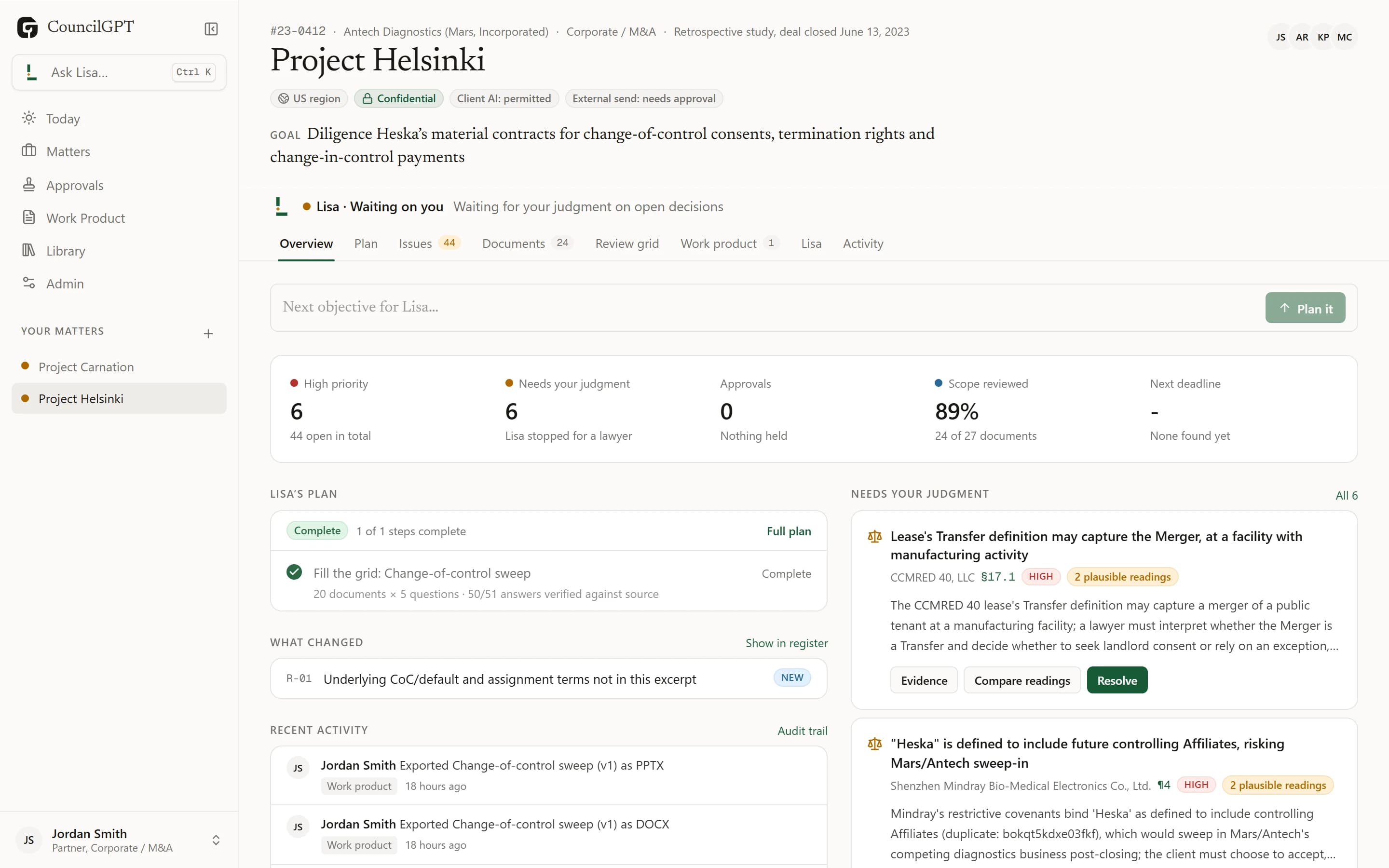Click the Today sun icon

[29, 118]
